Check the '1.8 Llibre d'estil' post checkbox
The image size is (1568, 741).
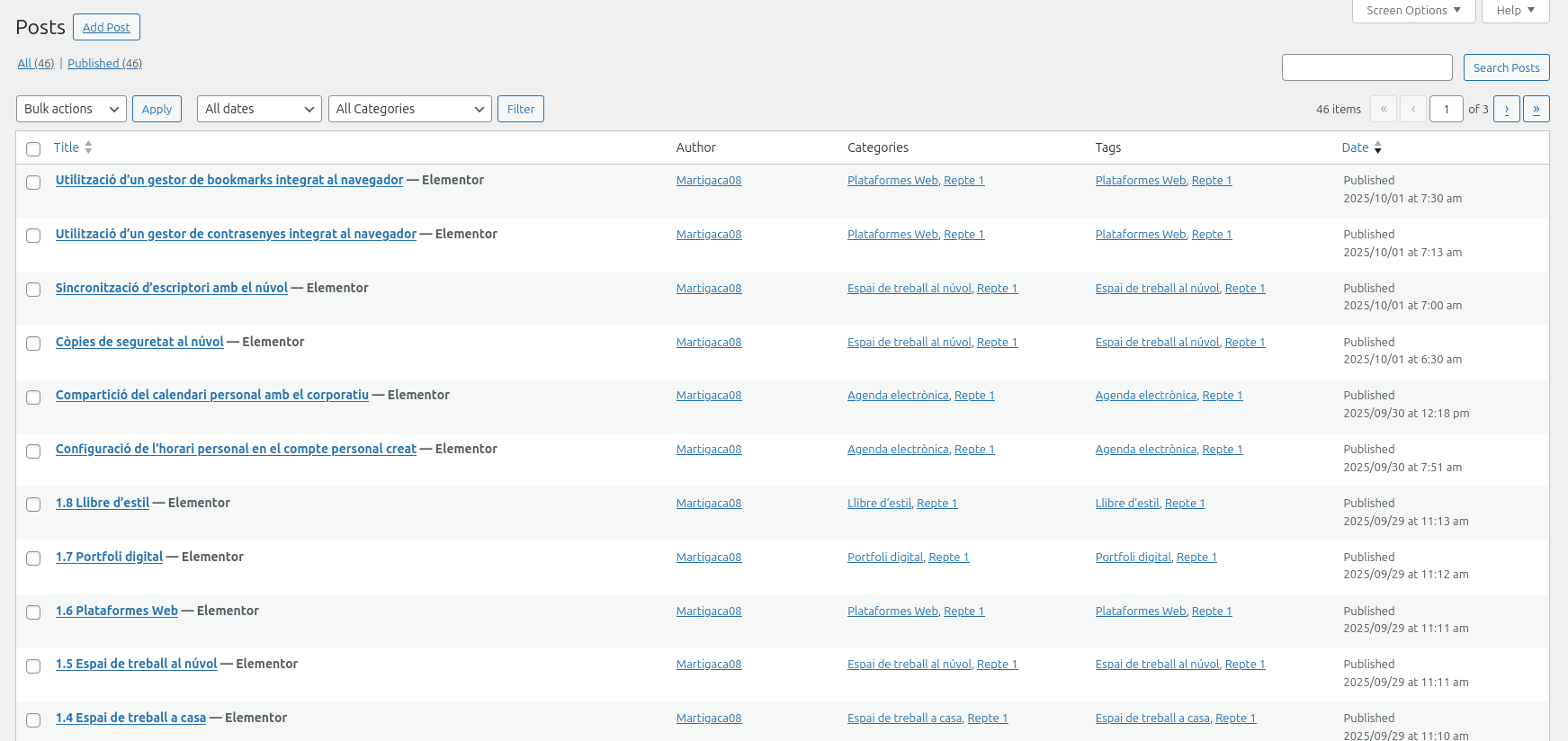[x=33, y=504]
